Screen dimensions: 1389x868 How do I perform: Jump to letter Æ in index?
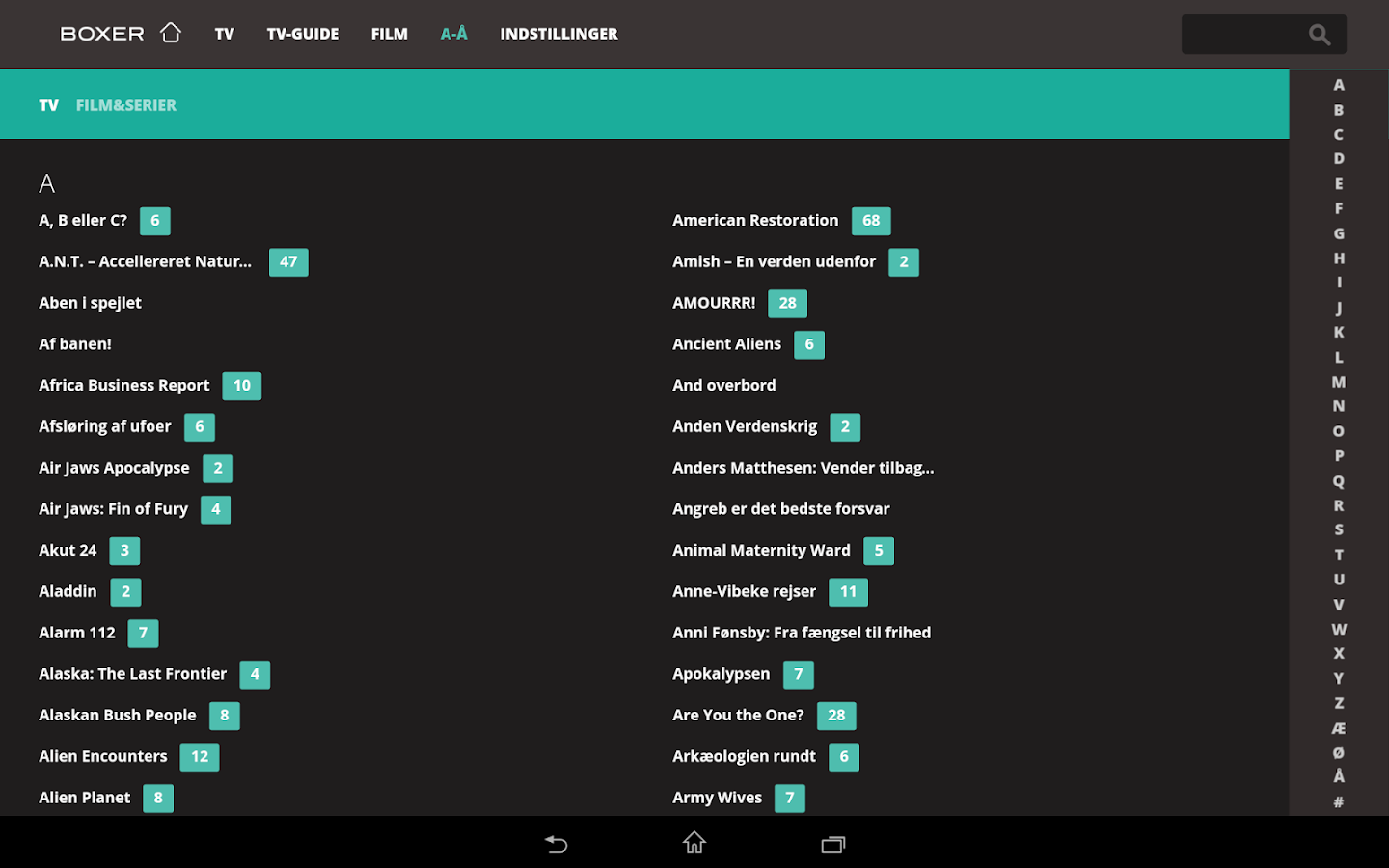pyautogui.click(x=1339, y=728)
